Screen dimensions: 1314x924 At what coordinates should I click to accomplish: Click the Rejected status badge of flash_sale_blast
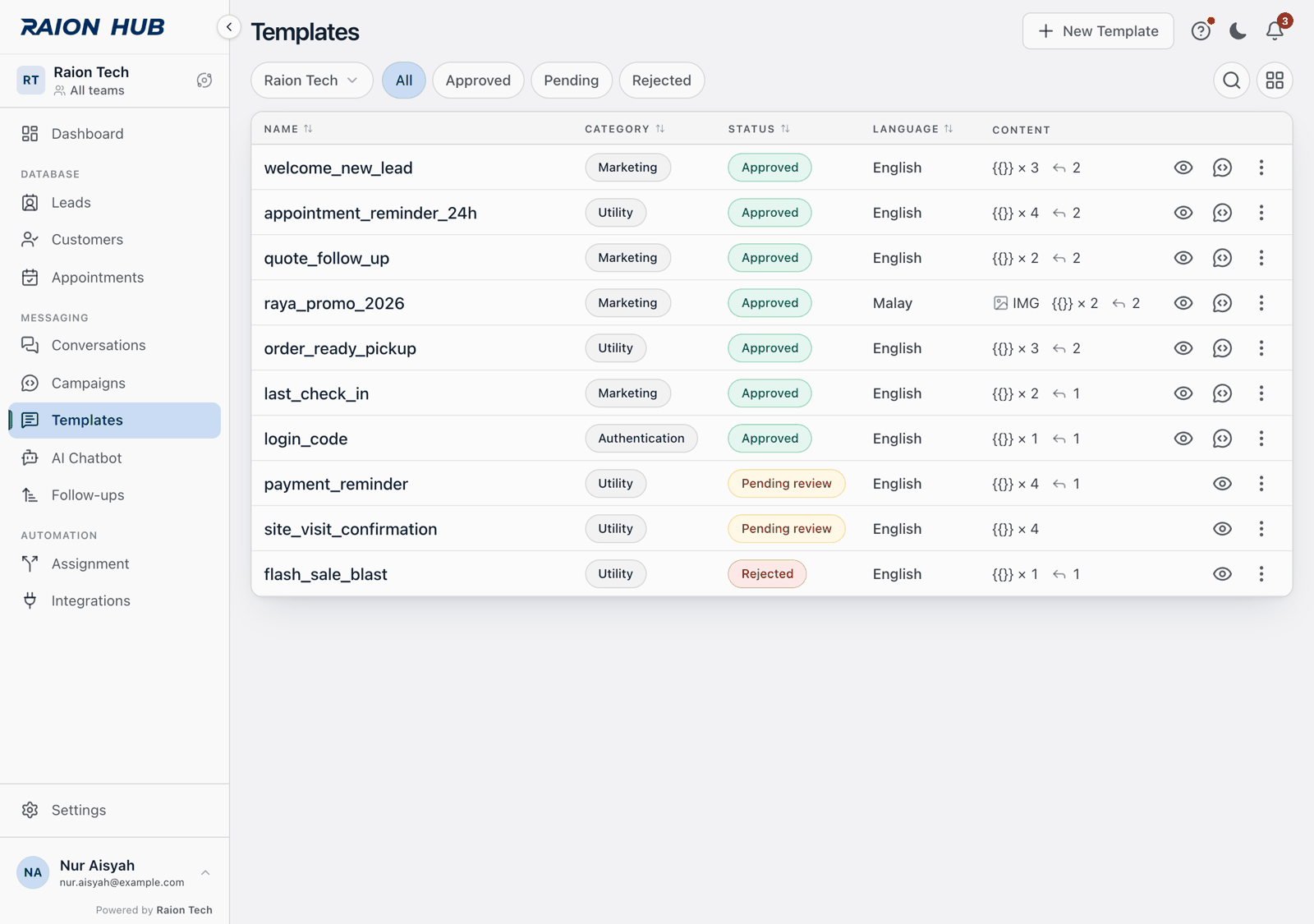[767, 574]
